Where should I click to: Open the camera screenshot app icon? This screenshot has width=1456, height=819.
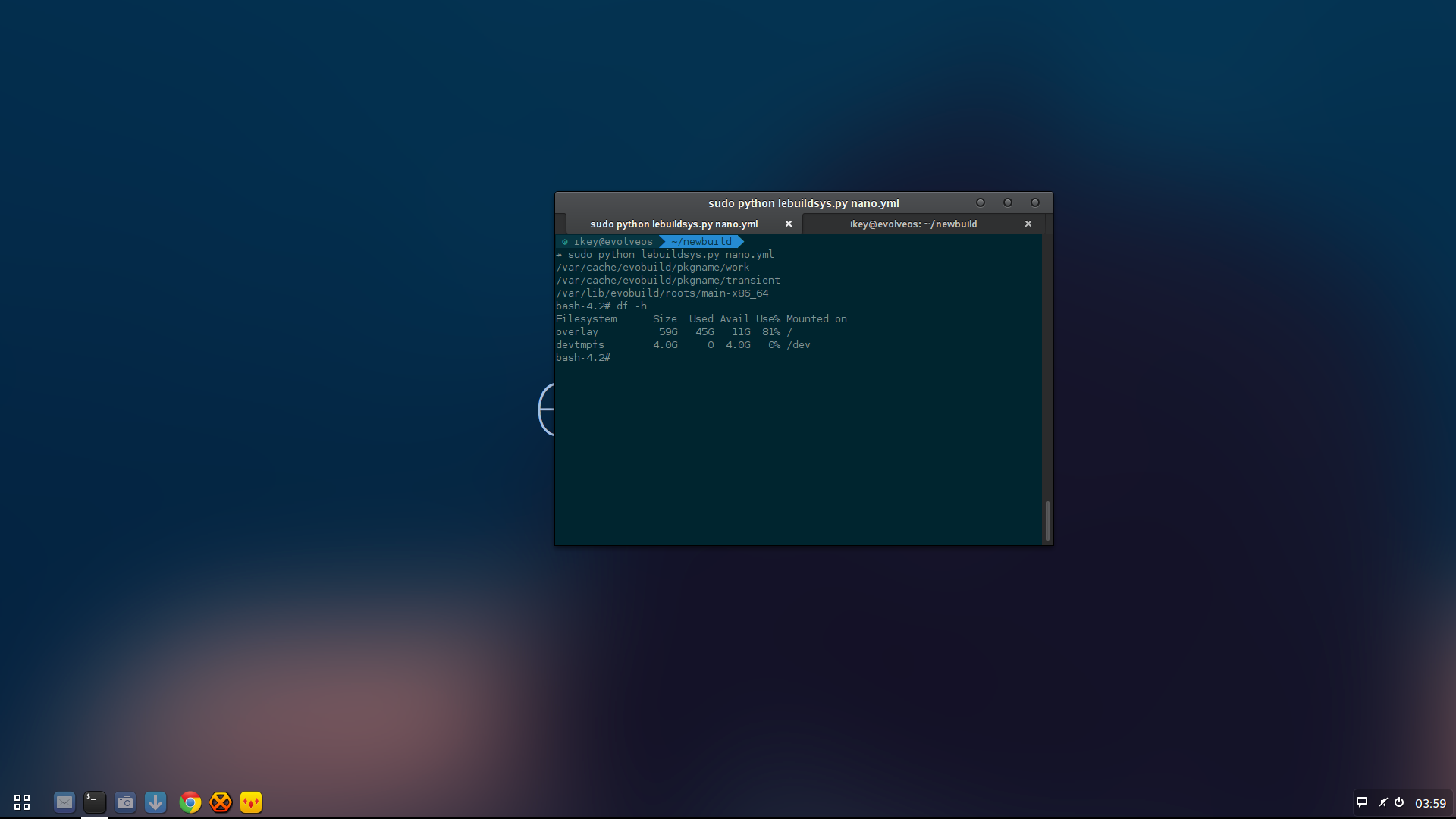coord(125,802)
